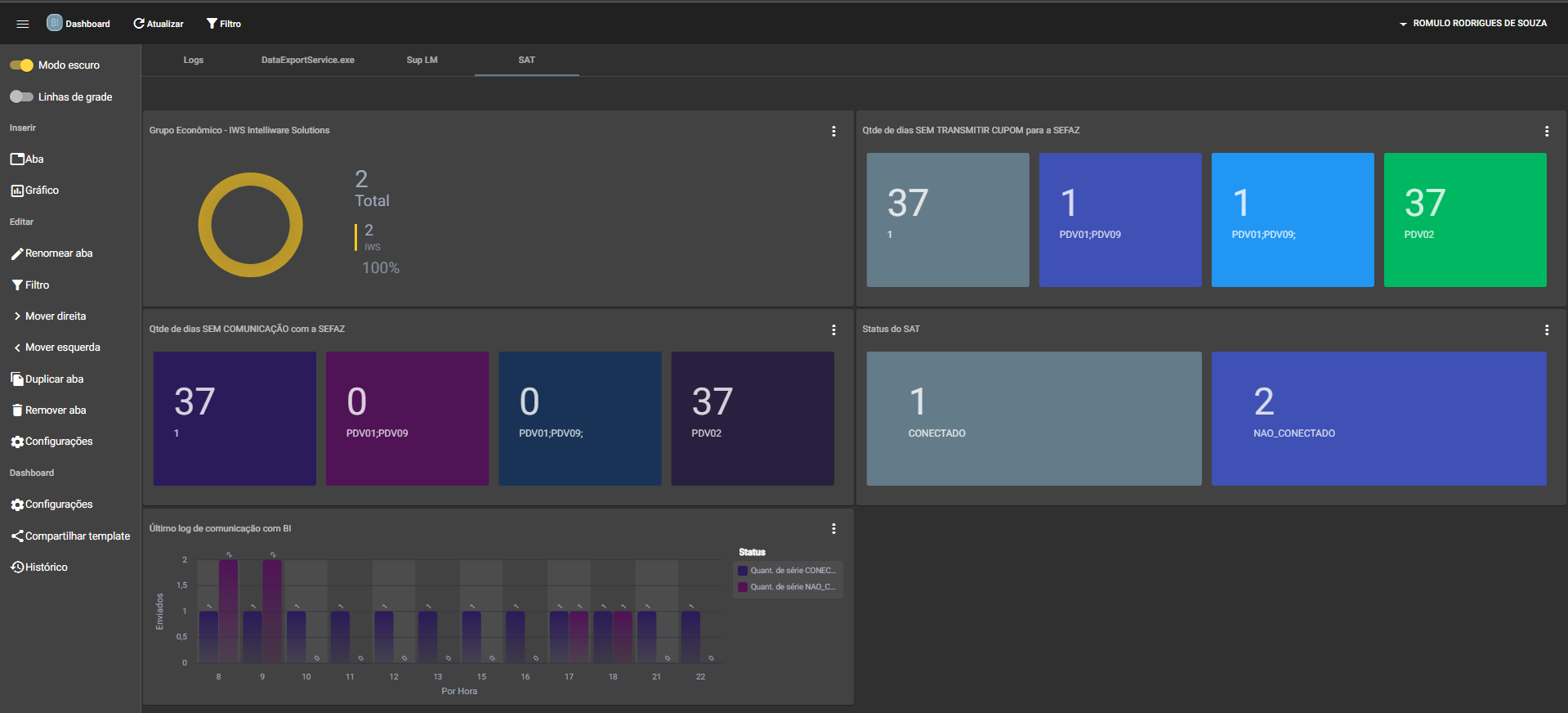This screenshot has width=1568, height=713.
Task: Click the green PDV02 card showing 37
Action: coord(1464,220)
